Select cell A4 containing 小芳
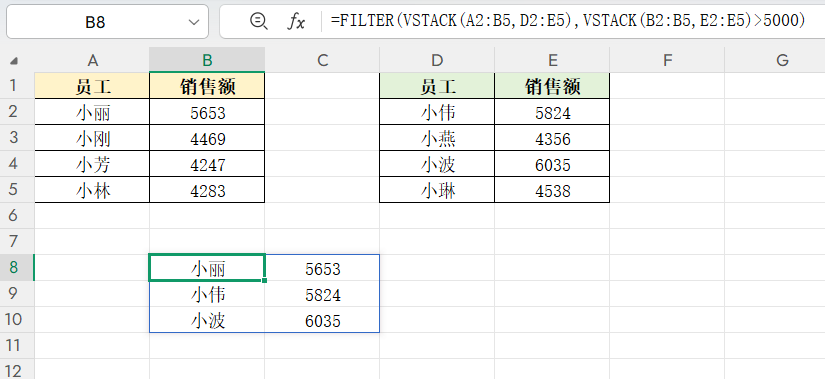Image resolution: width=825 pixels, height=379 pixels. pos(92,164)
